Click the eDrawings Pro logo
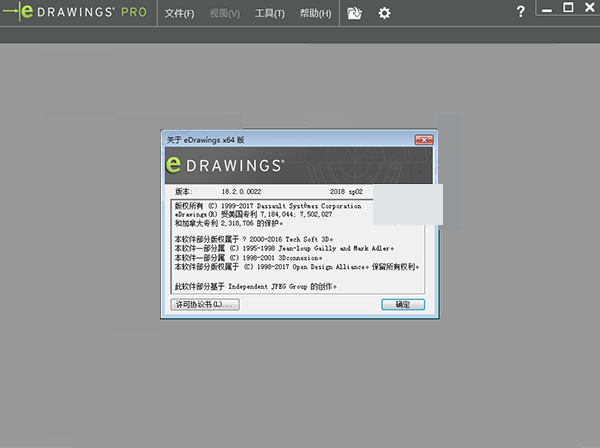600x448 pixels. pyautogui.click(x=75, y=12)
